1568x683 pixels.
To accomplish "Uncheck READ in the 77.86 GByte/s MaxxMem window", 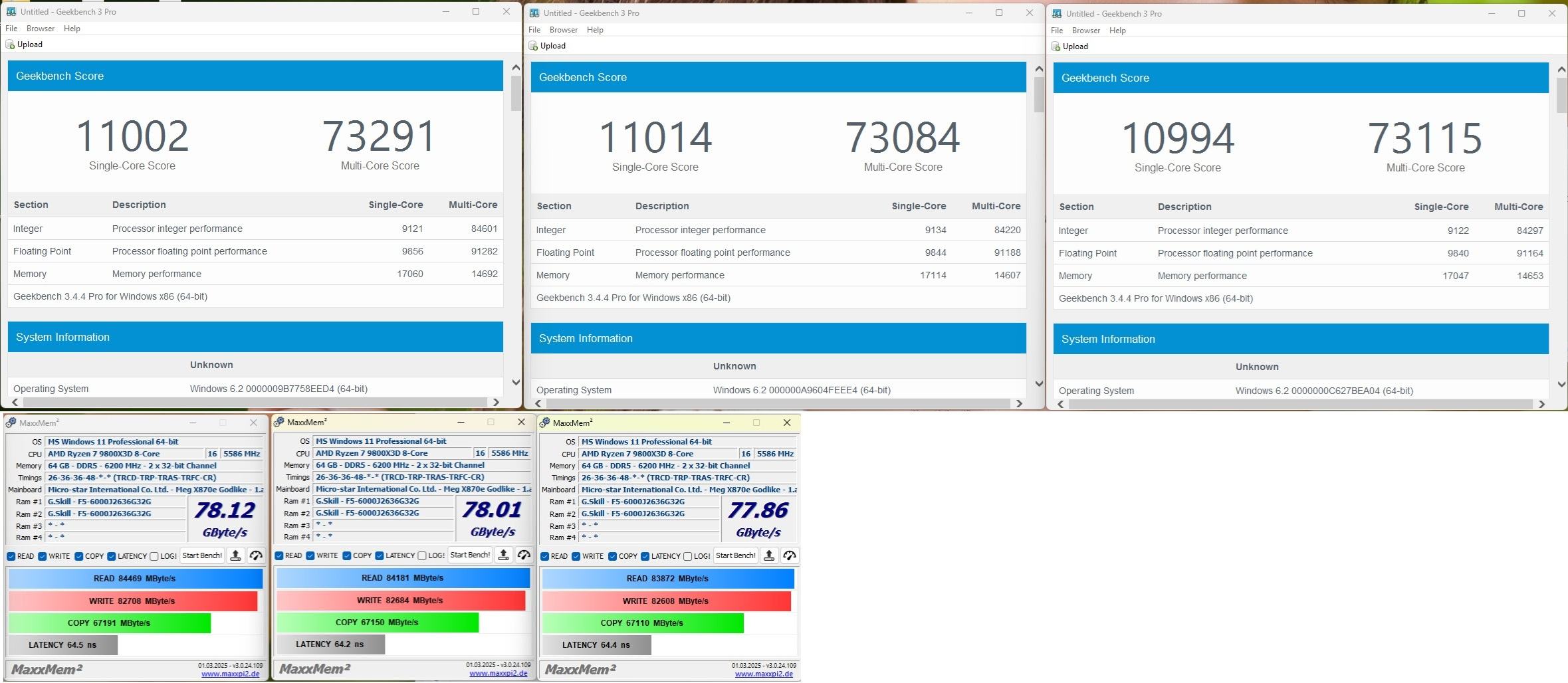I will coord(545,556).
